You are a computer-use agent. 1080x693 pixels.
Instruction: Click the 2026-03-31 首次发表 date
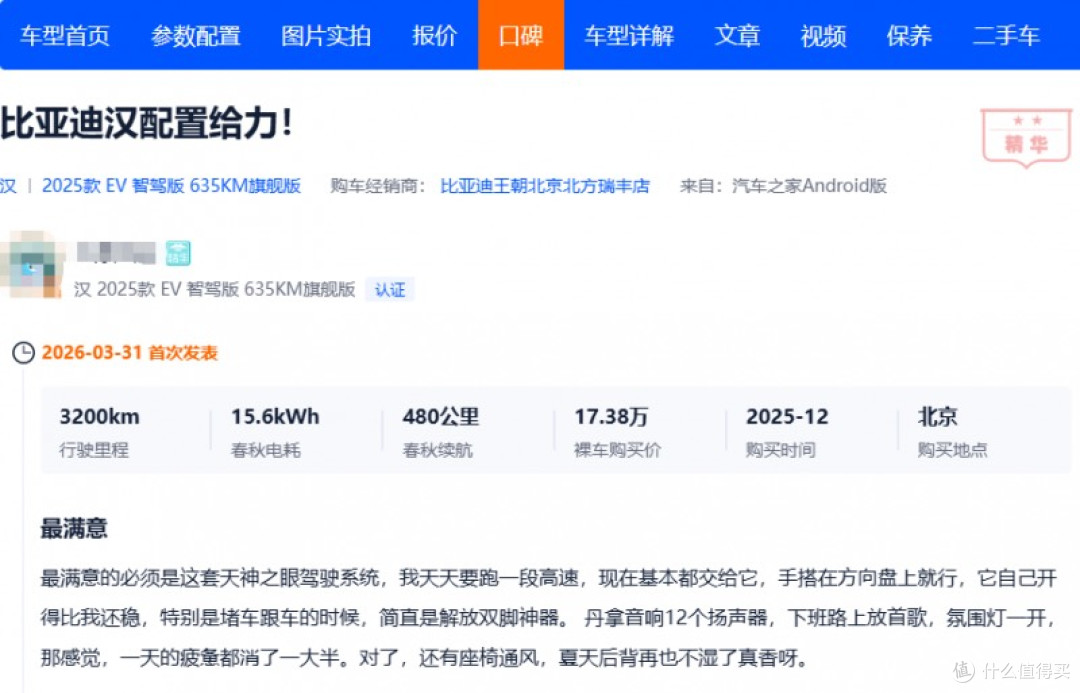[129, 353]
